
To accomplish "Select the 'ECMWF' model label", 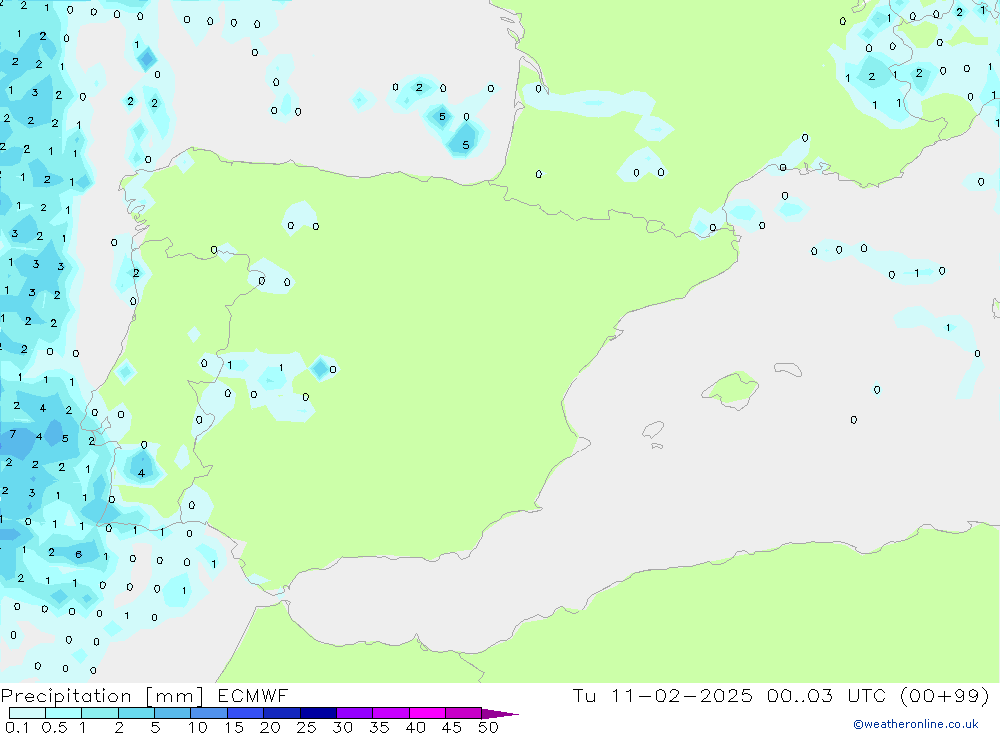I will click(x=253, y=696).
